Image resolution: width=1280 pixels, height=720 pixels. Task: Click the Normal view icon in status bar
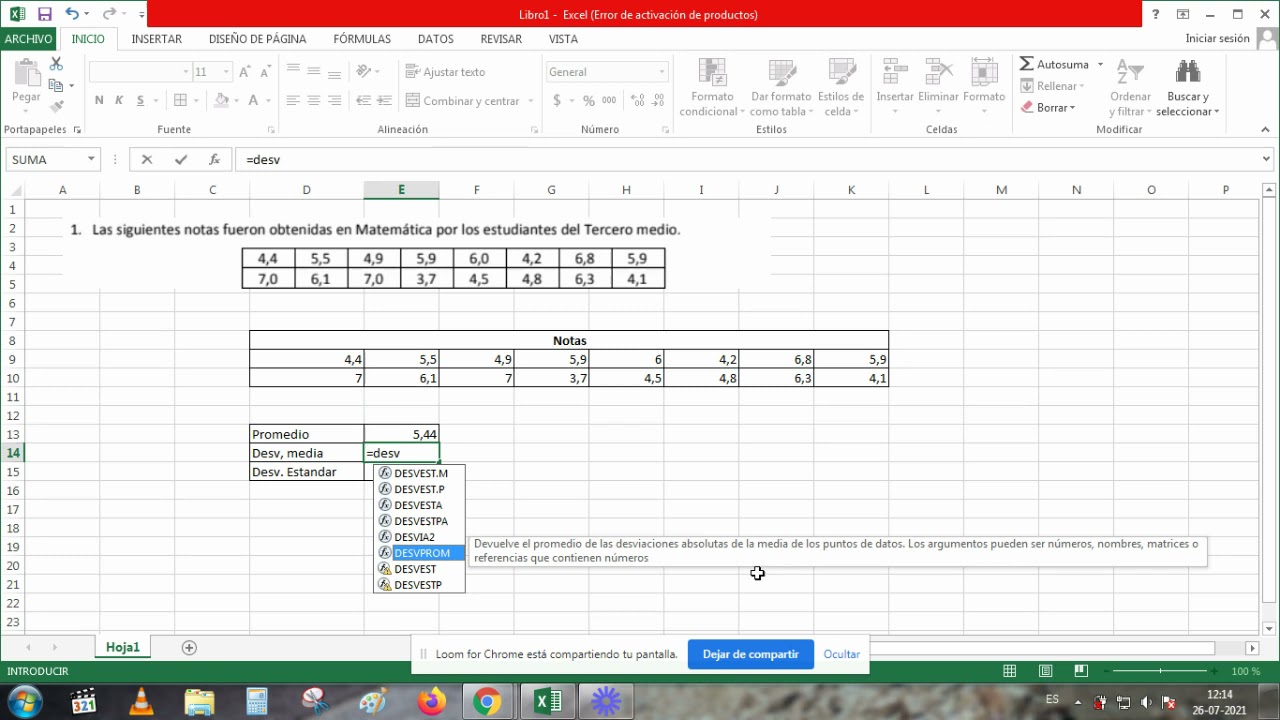1010,671
